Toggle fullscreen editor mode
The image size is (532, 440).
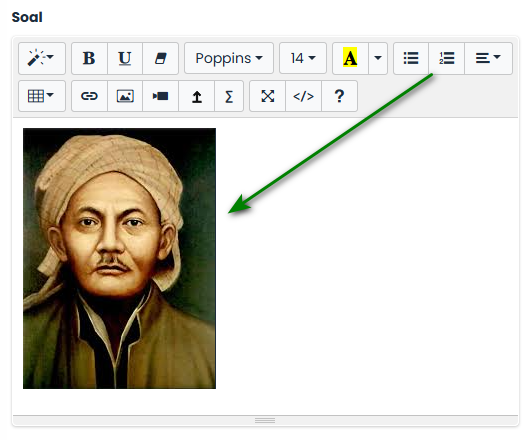pyautogui.click(x=267, y=96)
